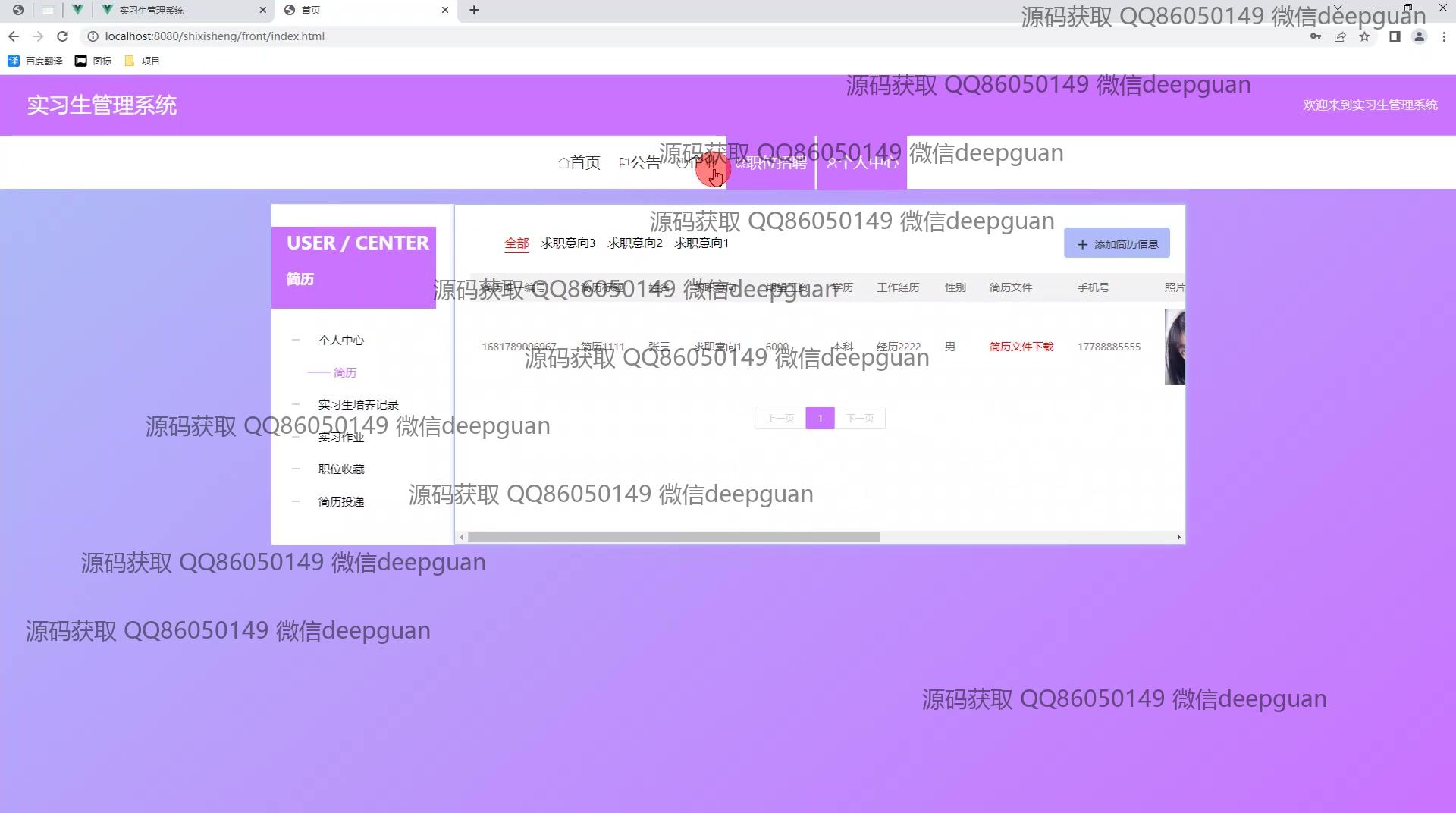Switch to the 求职意向2 filter tab
The image size is (1456, 813).
click(x=635, y=243)
